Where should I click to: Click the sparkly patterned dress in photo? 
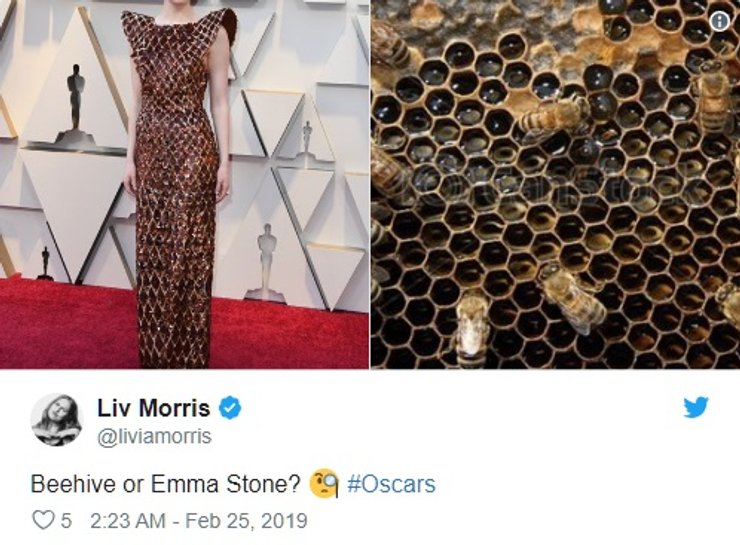coord(177,189)
